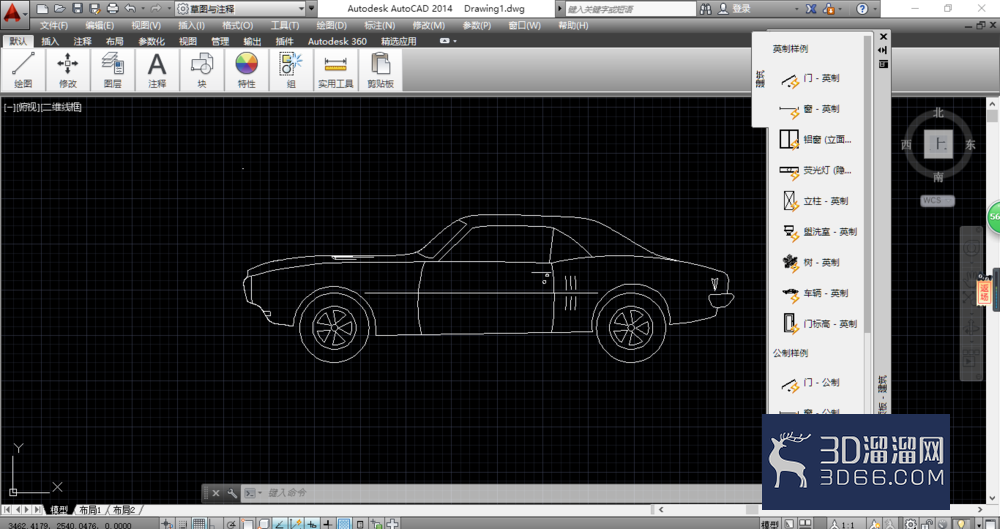Image resolution: width=1000 pixels, height=529 pixels.
Task: Switch to the 参数化 ribbon tab
Action: pyautogui.click(x=151, y=41)
